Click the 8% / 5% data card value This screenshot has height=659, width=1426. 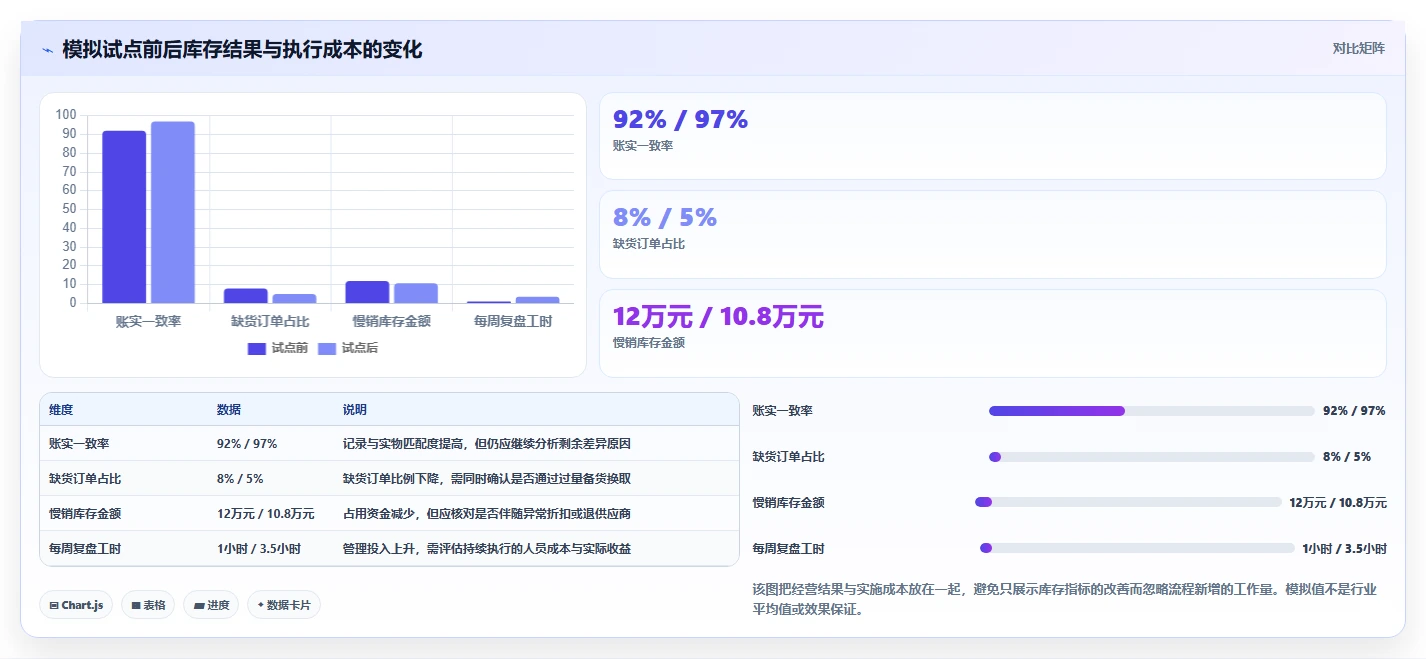point(665,218)
